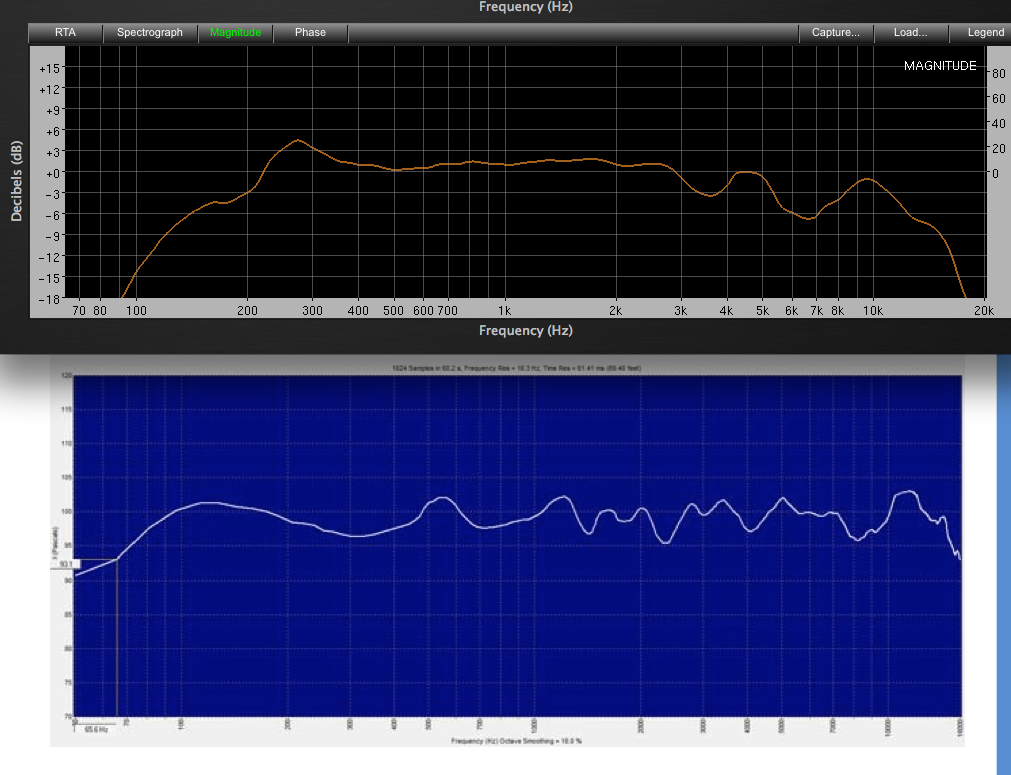Click the +15 decibel axis label
This screenshot has width=1011, height=775.
tap(49, 68)
